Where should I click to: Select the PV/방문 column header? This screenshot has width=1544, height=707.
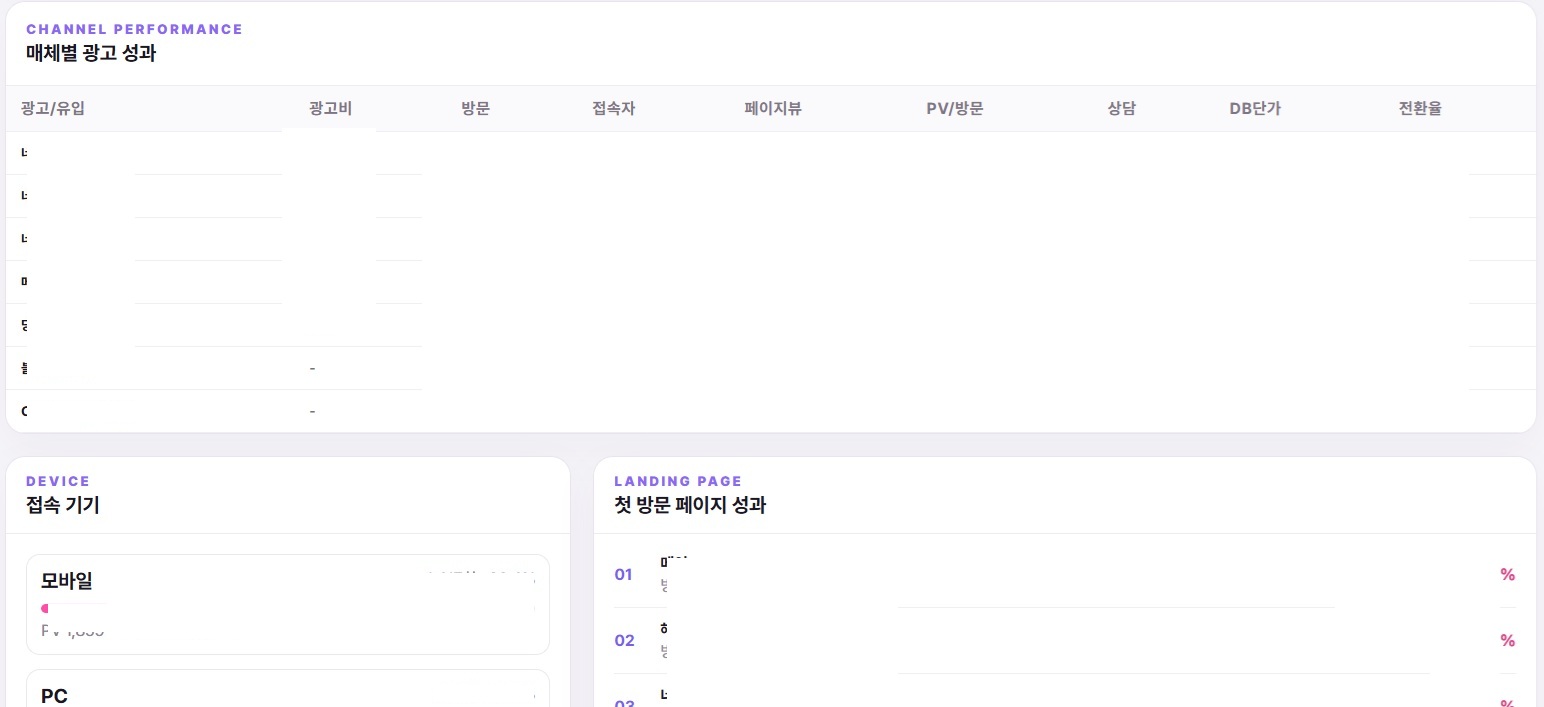[955, 109]
